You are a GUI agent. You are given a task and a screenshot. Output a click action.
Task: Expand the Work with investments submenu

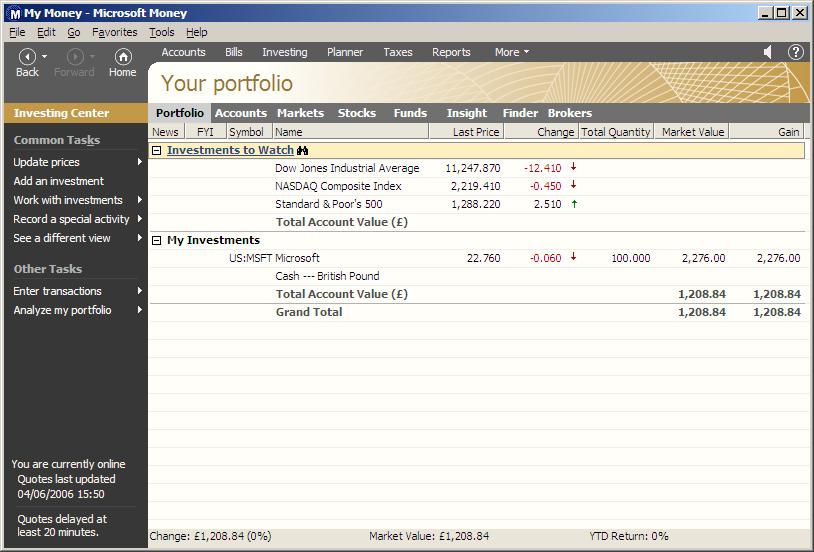point(140,200)
